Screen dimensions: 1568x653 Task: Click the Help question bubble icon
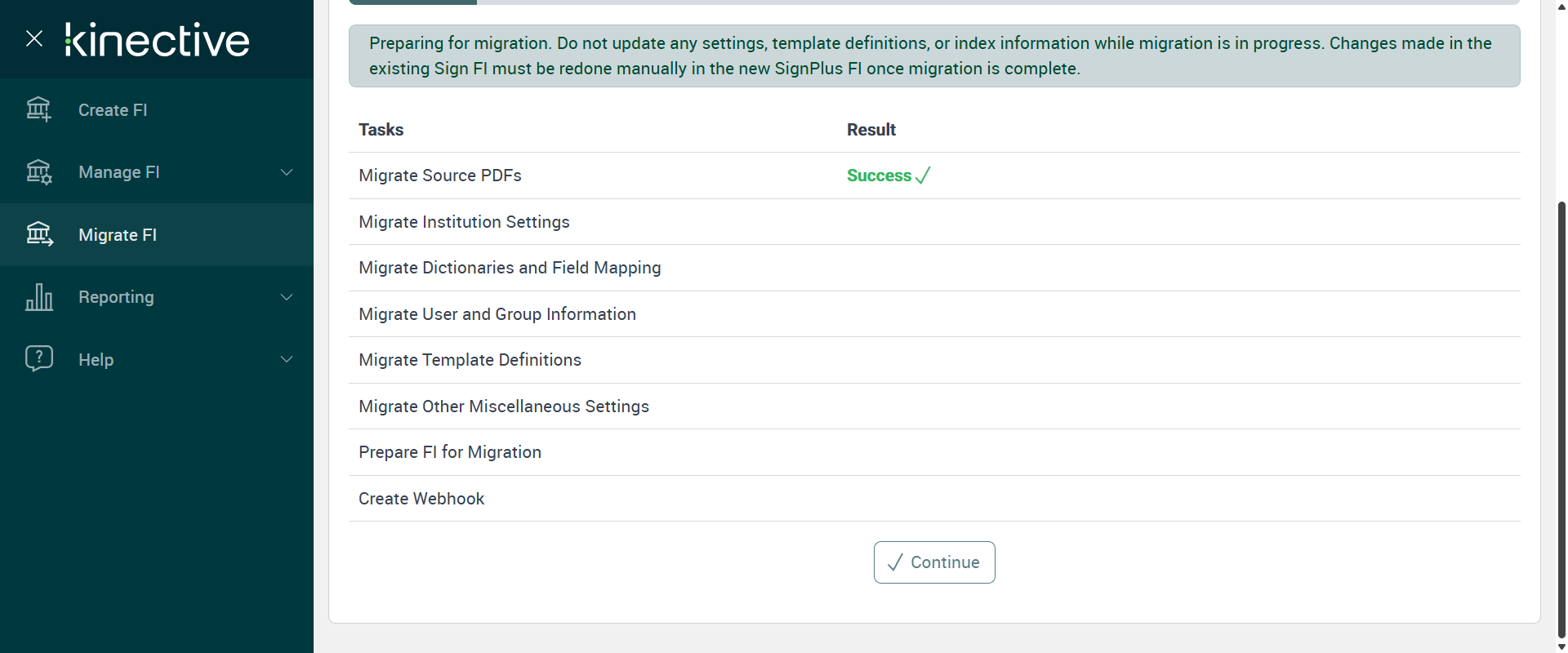pos(38,359)
